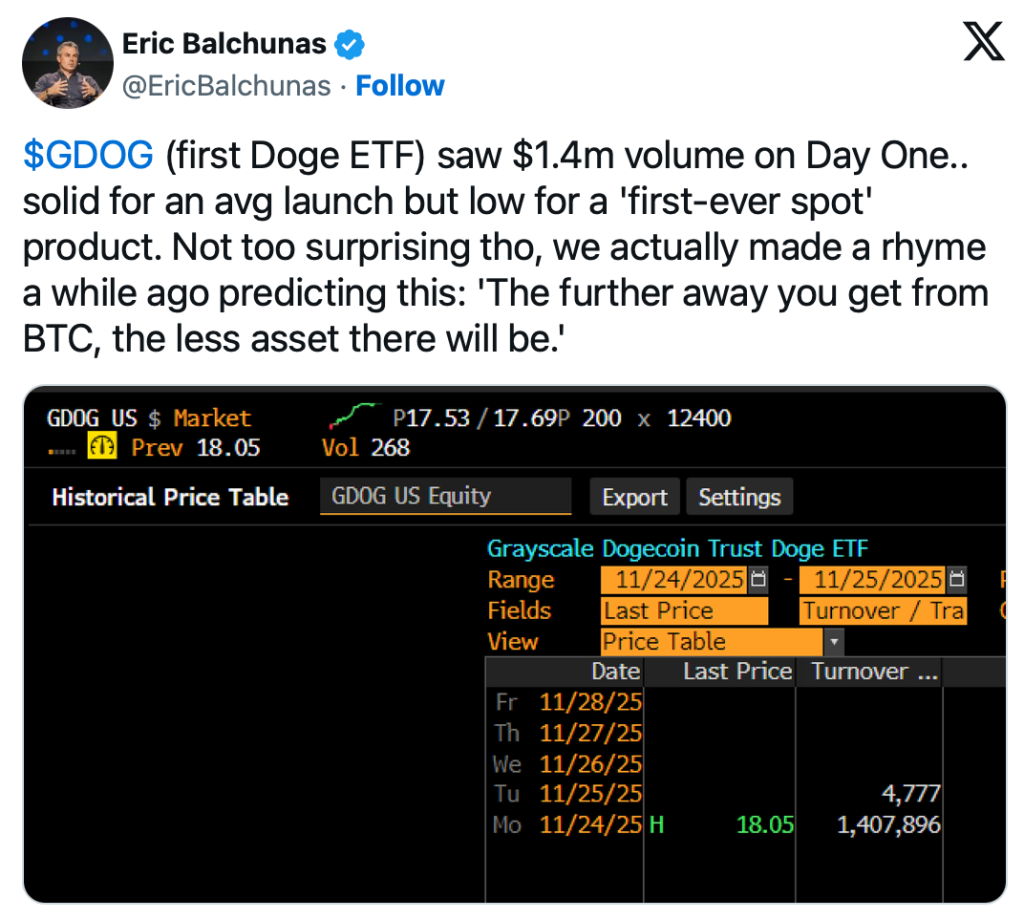Screen dimensions: 1024x919
Task: Select the Turnover column header
Action: point(874,672)
